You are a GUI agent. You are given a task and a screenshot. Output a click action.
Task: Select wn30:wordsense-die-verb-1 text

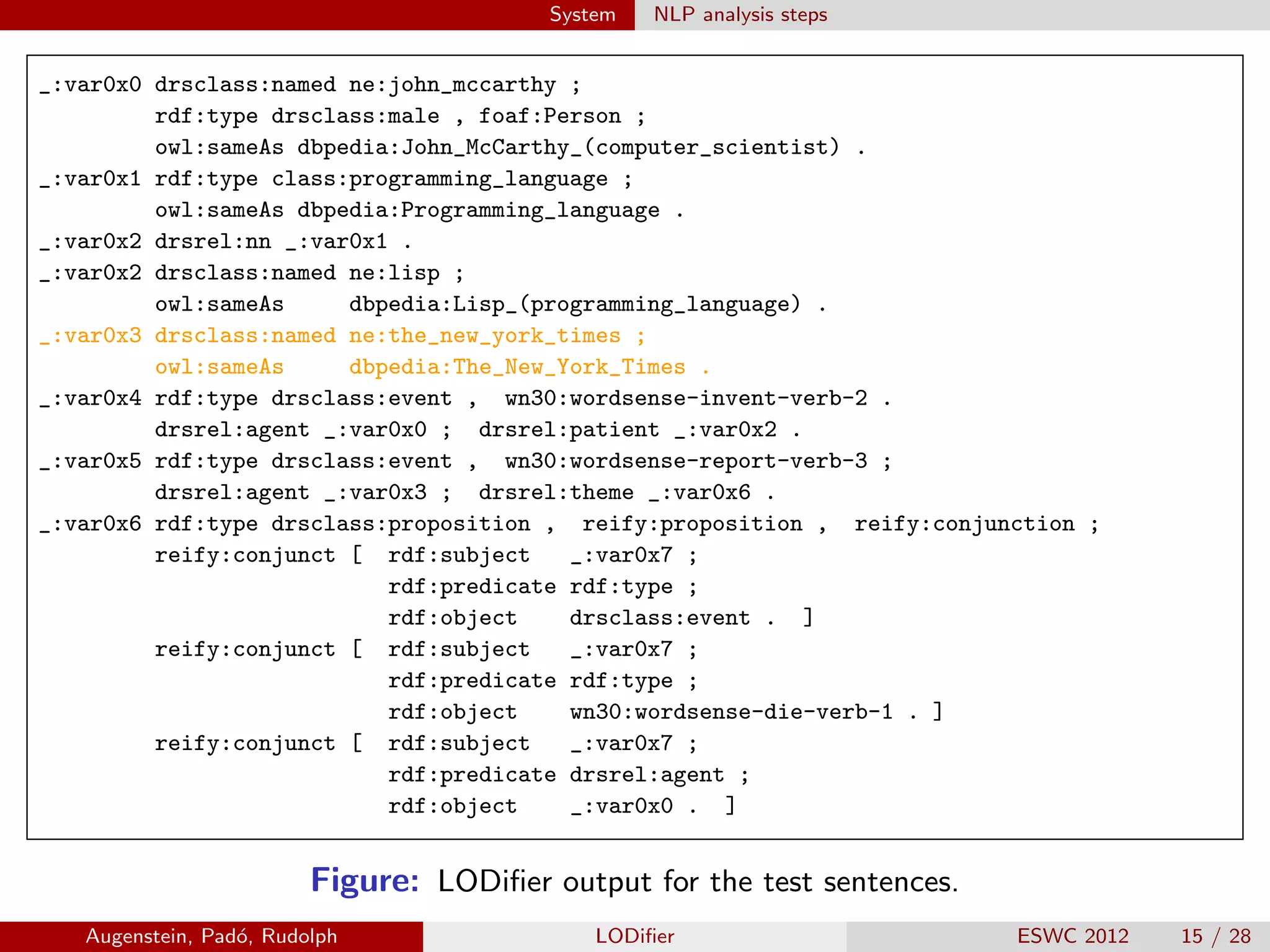732,712
